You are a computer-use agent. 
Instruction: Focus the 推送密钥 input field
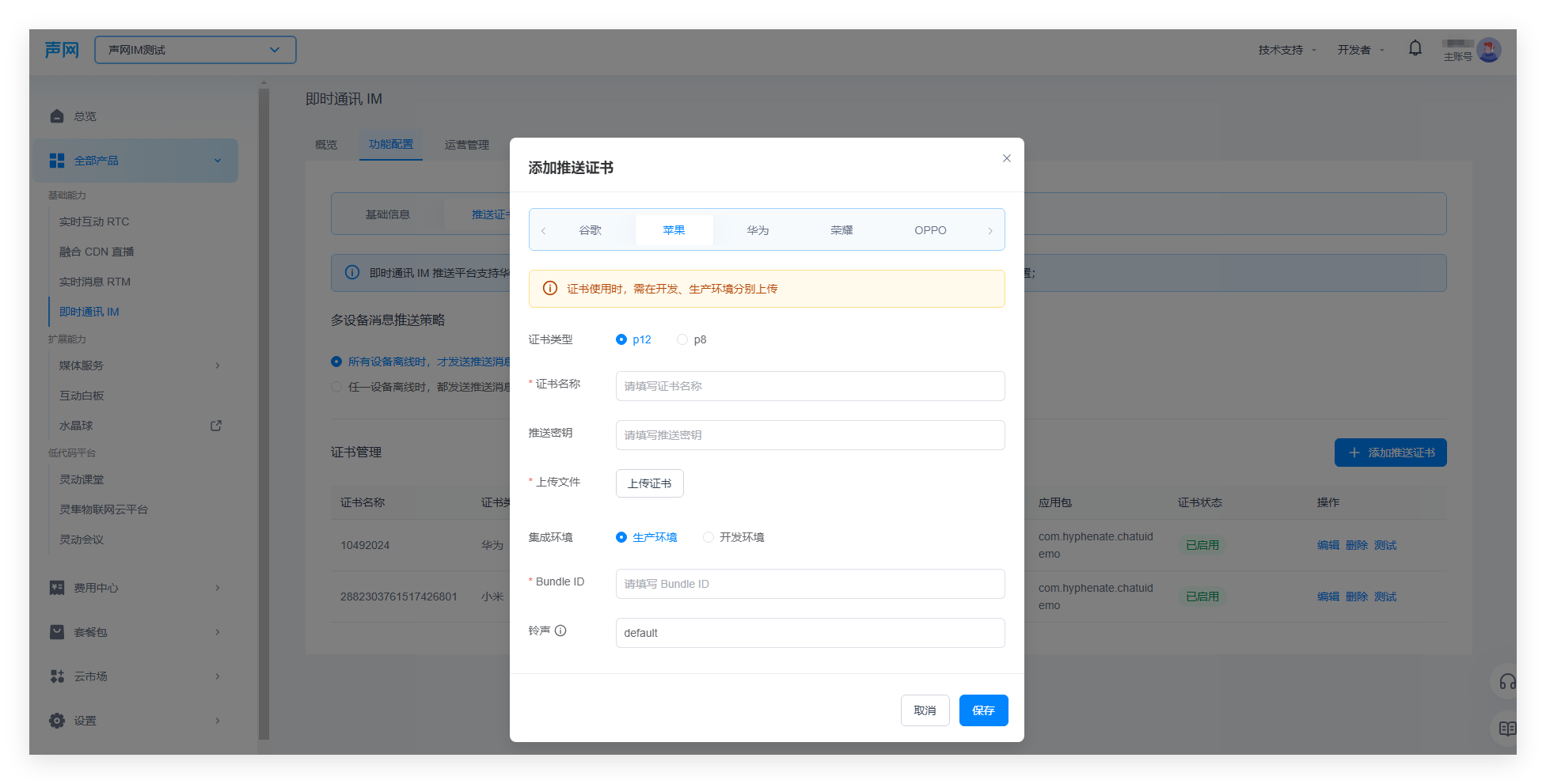pyautogui.click(x=811, y=435)
